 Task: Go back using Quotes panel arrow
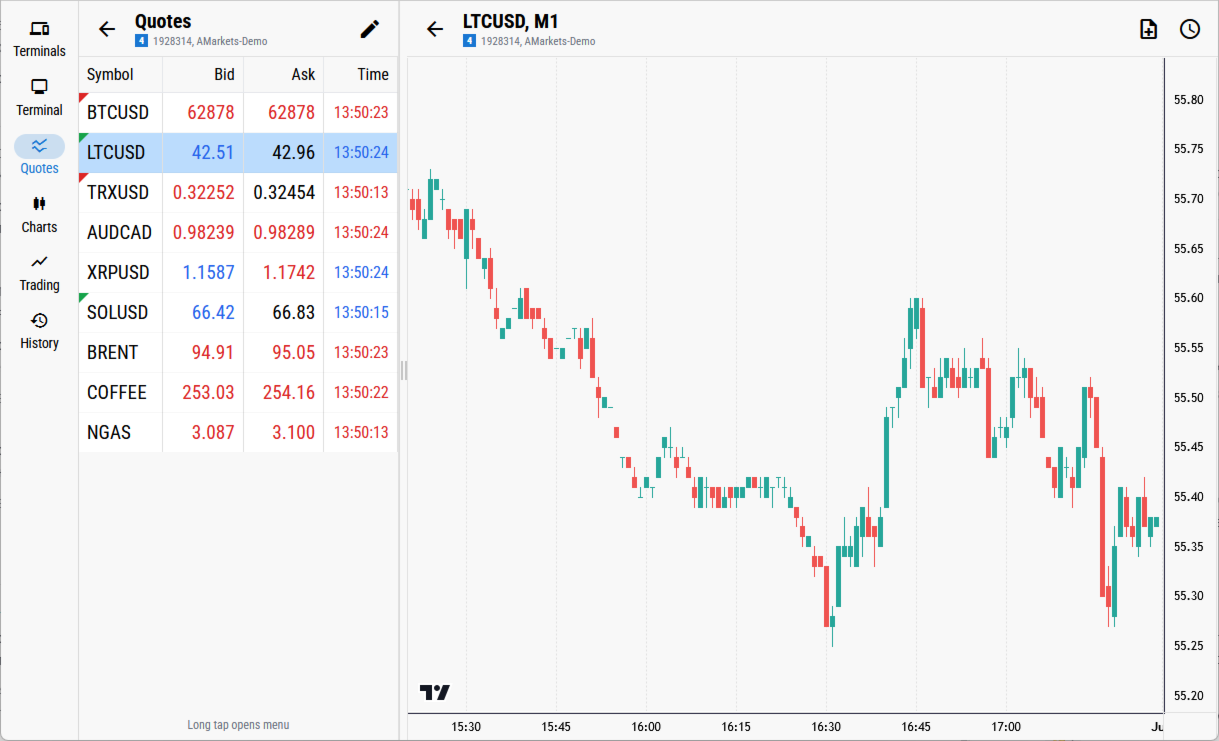pyautogui.click(x=107, y=29)
